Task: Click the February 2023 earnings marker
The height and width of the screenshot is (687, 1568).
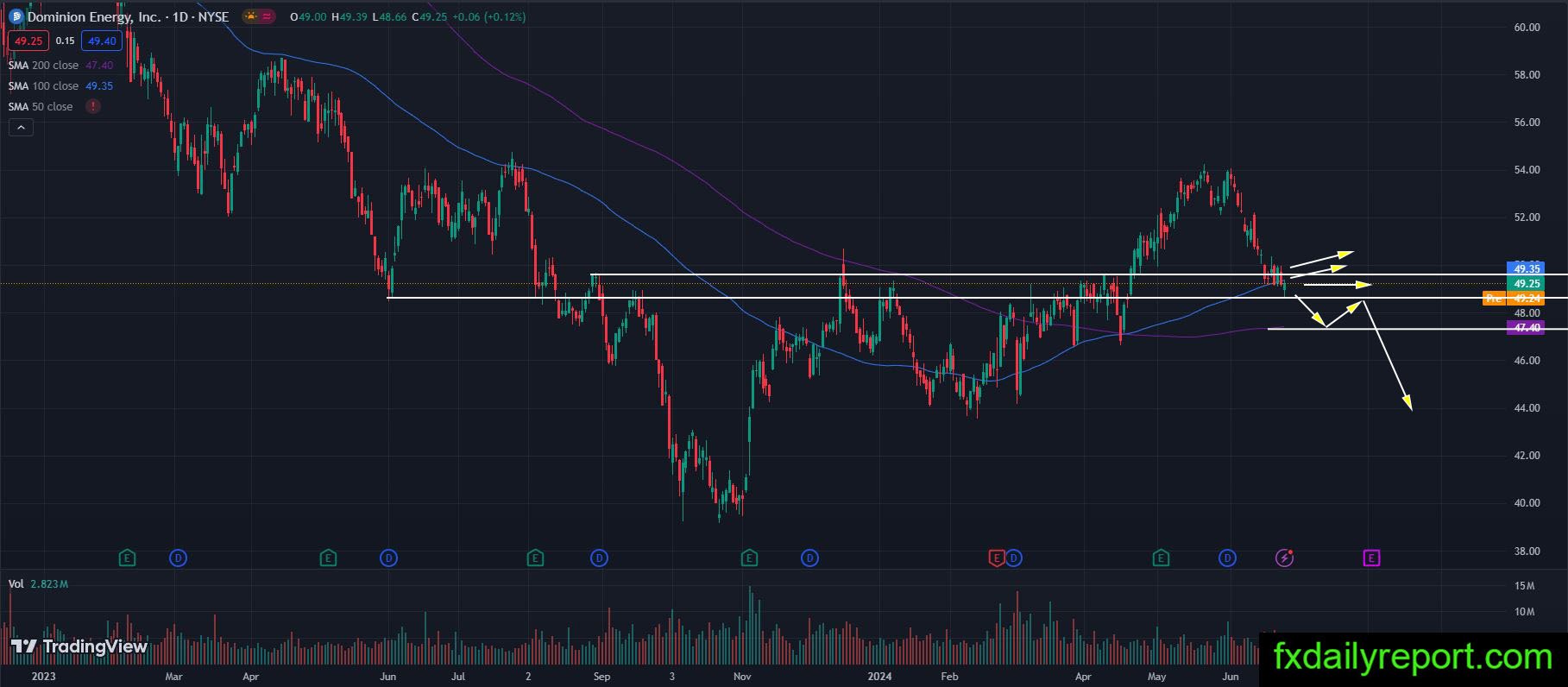Action: tap(127, 558)
